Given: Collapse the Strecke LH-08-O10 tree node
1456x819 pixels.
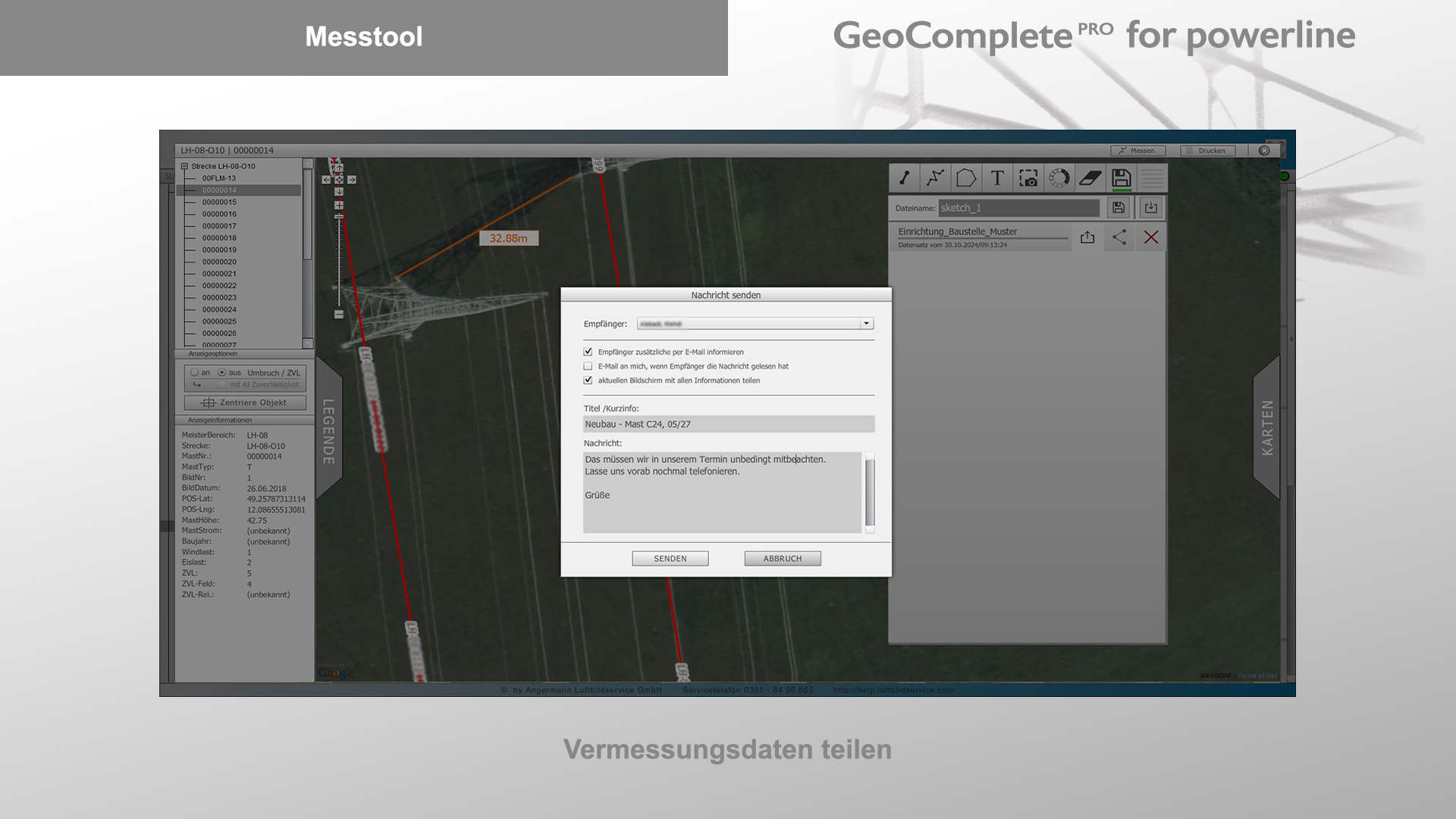Looking at the screenshot, I should [184, 166].
